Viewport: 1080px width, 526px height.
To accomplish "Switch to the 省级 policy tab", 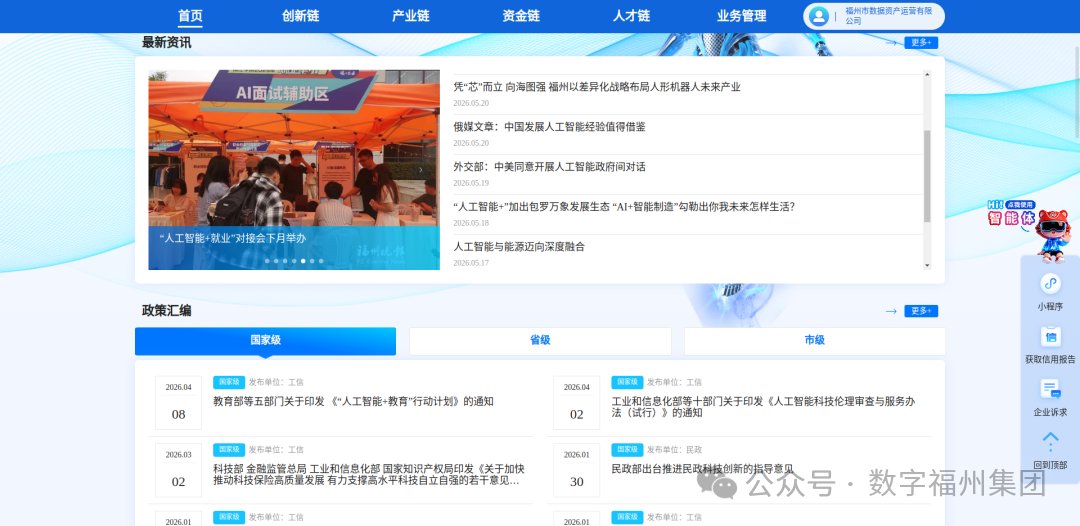I will pyautogui.click(x=540, y=341).
